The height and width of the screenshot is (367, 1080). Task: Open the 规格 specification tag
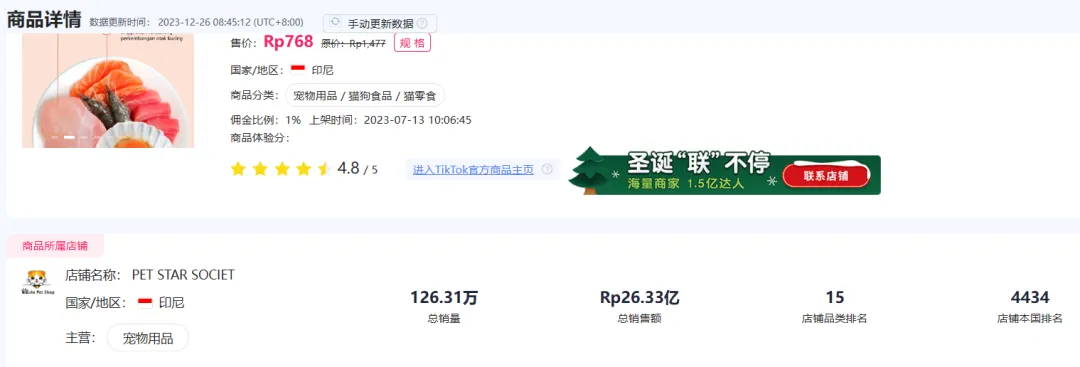(x=412, y=43)
